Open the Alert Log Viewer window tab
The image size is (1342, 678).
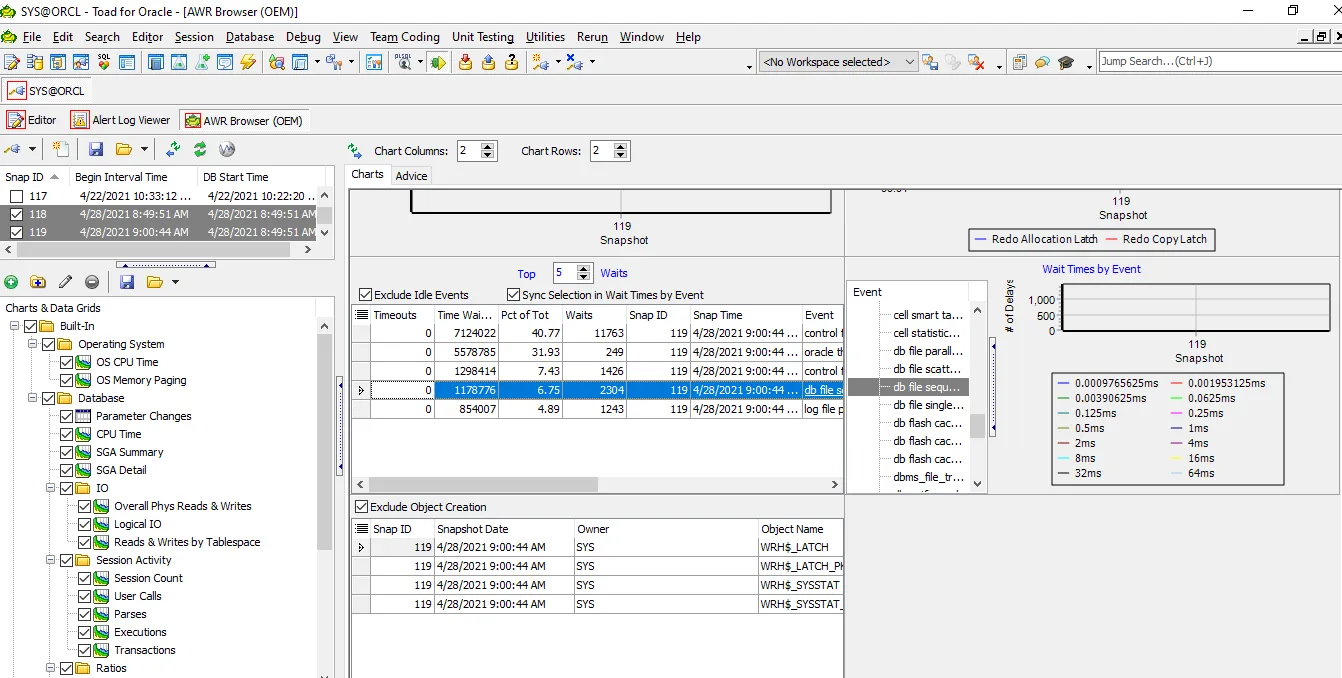point(120,120)
